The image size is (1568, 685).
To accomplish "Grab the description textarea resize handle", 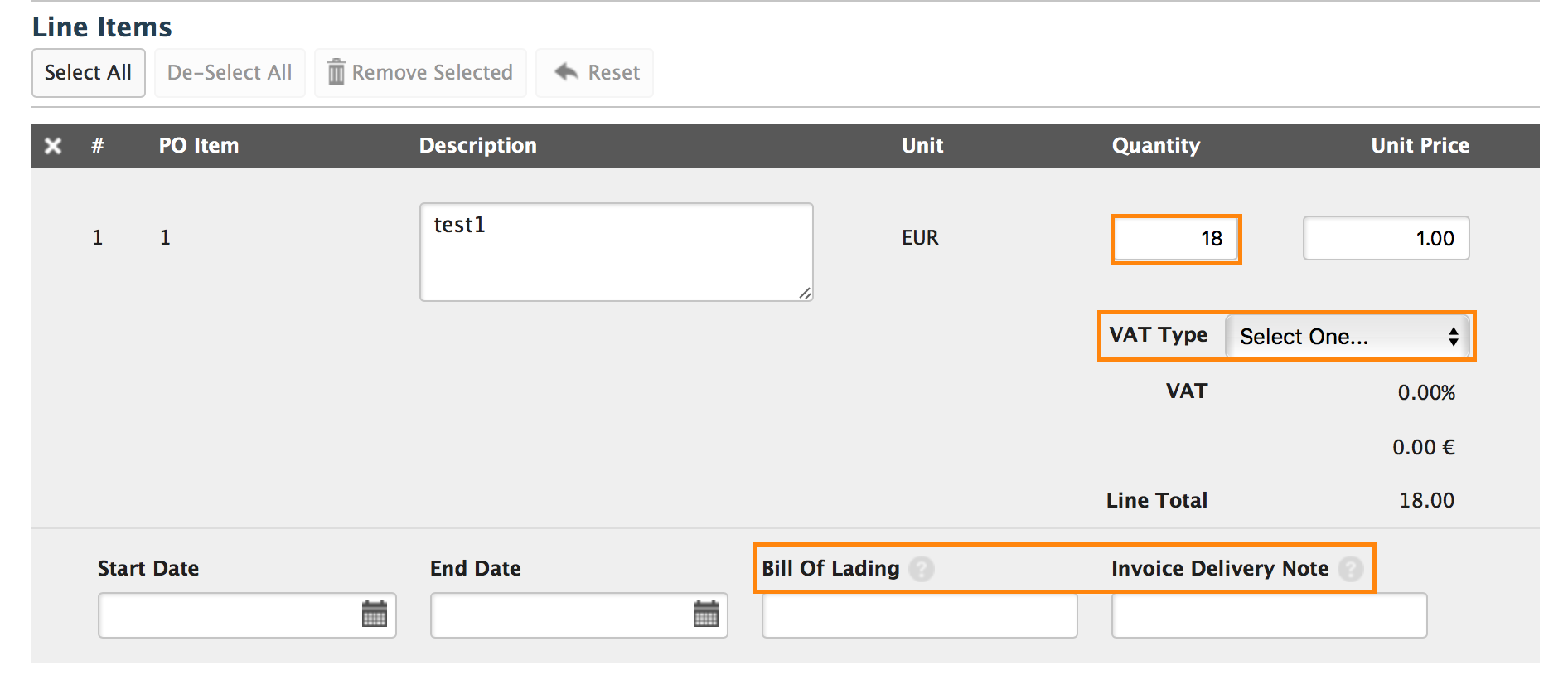I will tap(805, 293).
